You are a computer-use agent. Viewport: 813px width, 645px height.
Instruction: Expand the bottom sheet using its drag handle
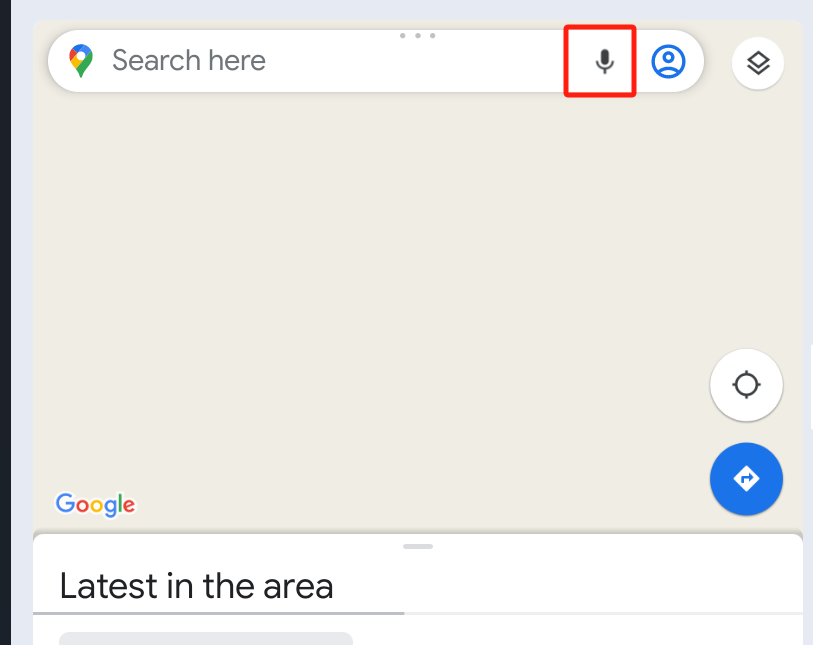pos(418,546)
